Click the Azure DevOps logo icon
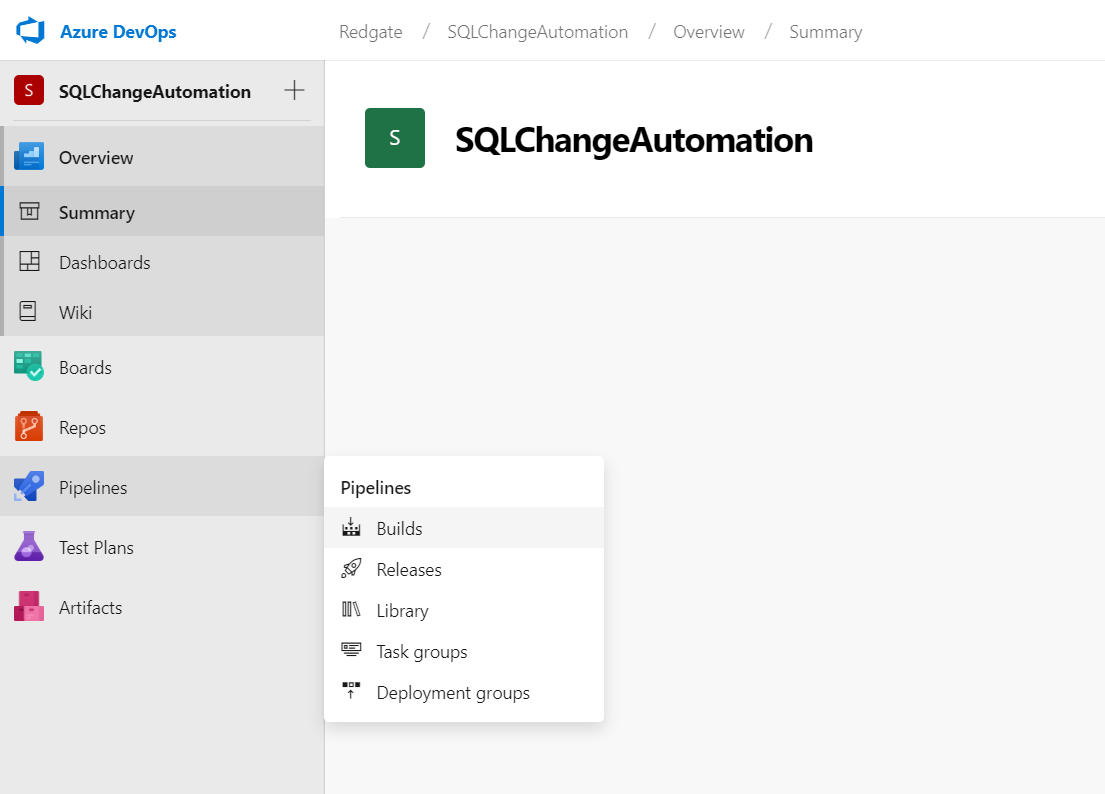1105x794 pixels. point(30,31)
